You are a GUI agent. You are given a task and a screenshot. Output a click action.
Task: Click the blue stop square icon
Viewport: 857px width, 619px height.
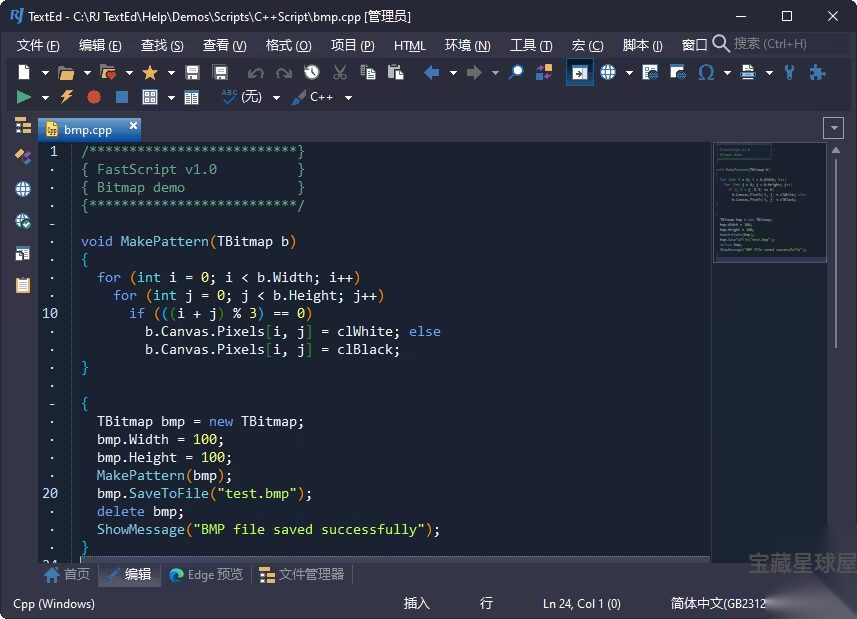[122, 97]
